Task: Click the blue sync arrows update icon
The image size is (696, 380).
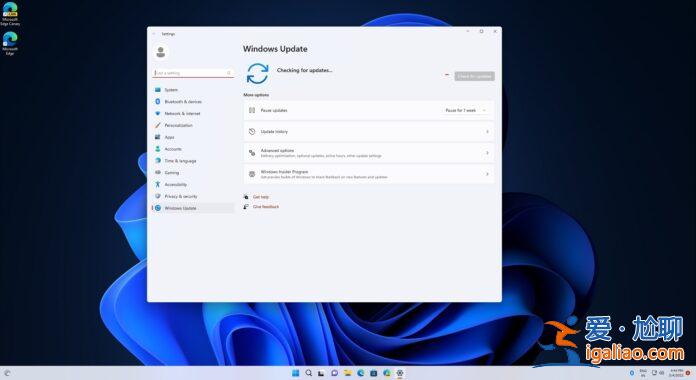Action: pos(257,73)
